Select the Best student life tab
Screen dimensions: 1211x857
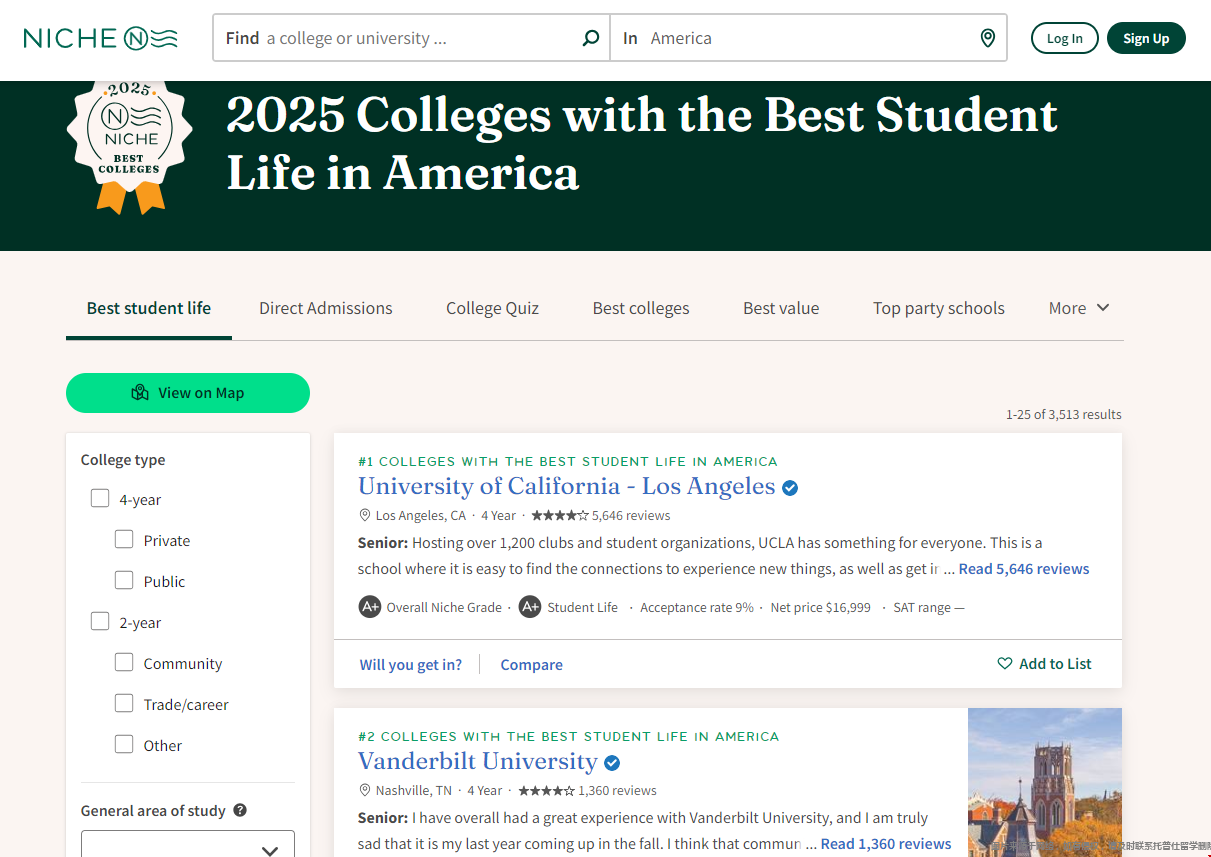point(149,308)
